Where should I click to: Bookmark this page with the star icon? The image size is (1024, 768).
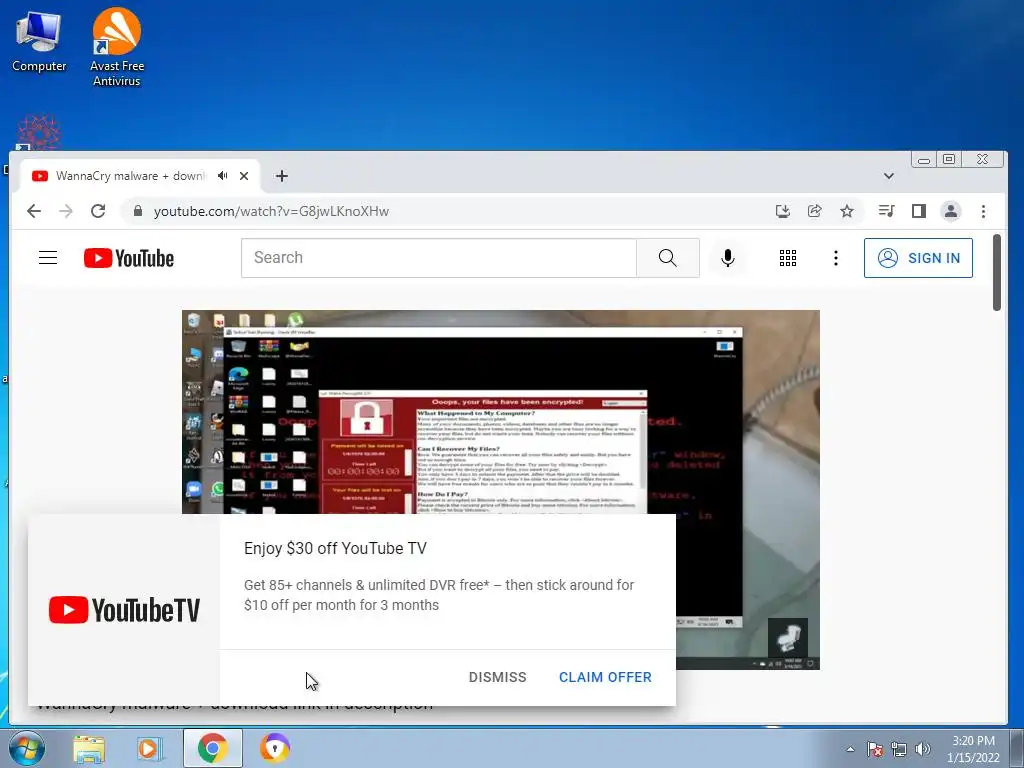[847, 211]
